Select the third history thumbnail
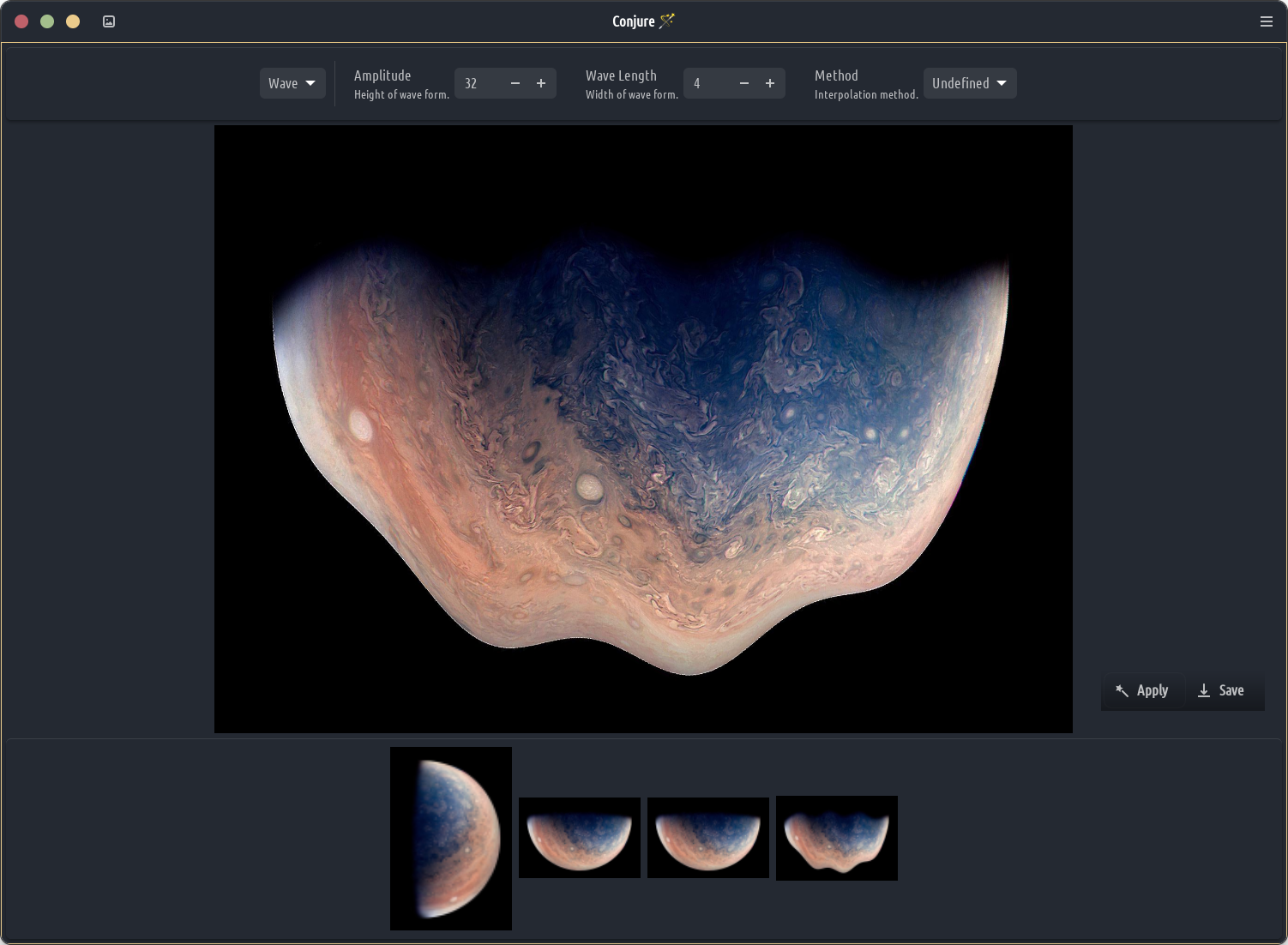 point(708,838)
